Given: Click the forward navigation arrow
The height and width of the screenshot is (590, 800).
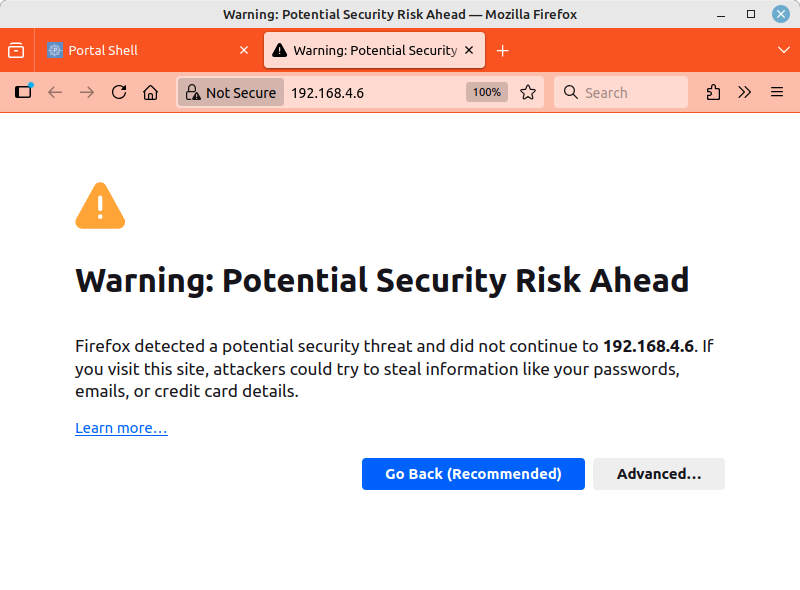Looking at the screenshot, I should (x=87, y=92).
